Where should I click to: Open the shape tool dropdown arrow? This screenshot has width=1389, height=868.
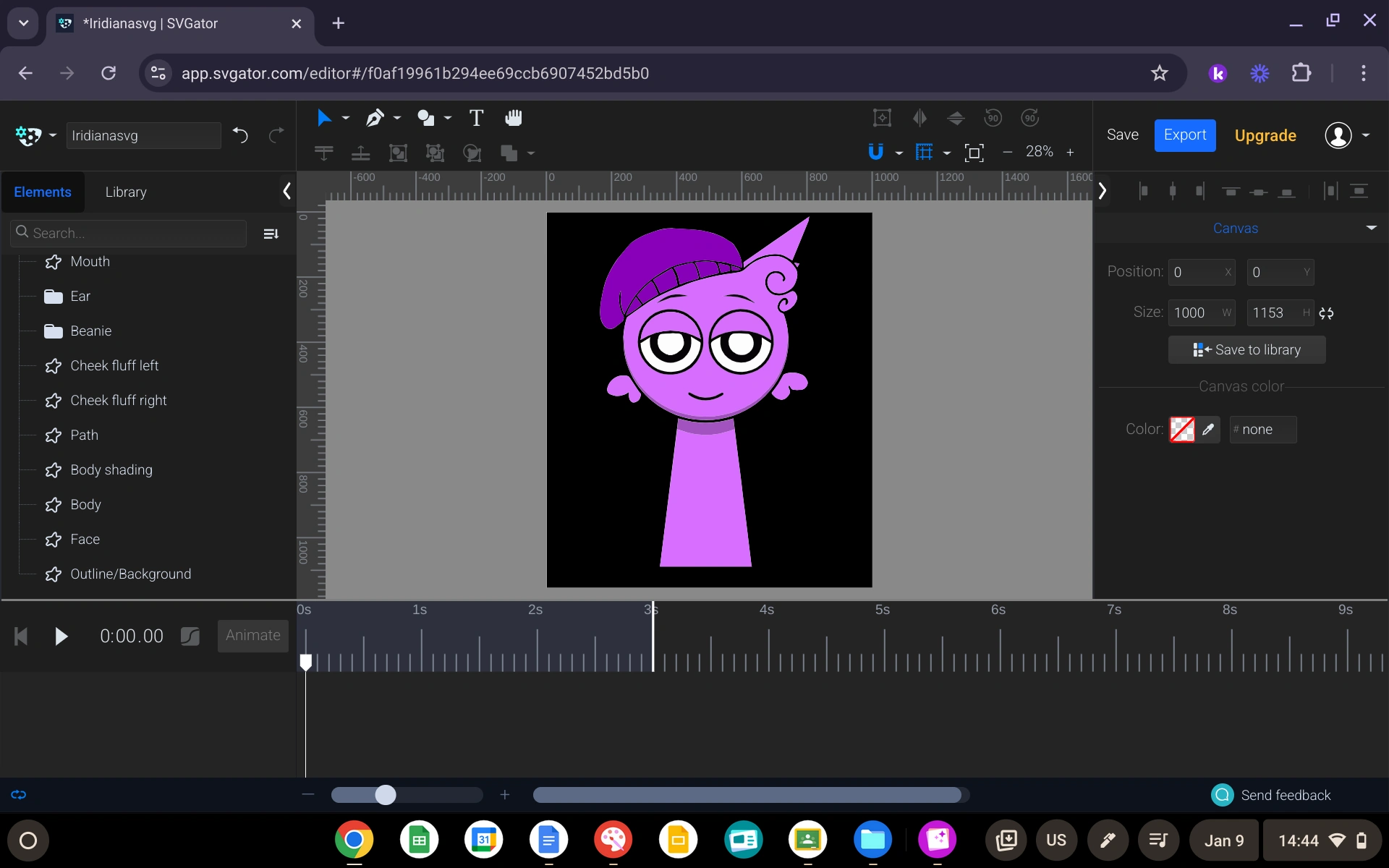click(x=448, y=118)
